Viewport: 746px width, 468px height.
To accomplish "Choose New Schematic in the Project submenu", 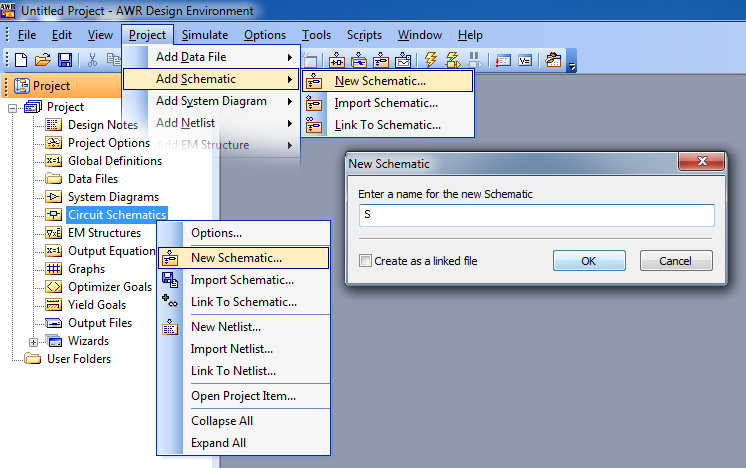I will point(388,81).
